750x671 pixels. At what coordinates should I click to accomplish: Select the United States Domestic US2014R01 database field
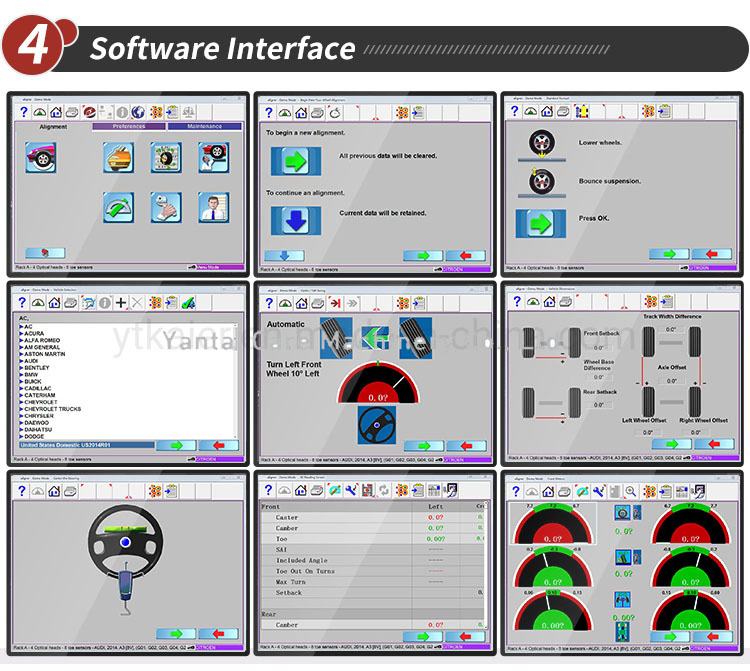[x=87, y=445]
